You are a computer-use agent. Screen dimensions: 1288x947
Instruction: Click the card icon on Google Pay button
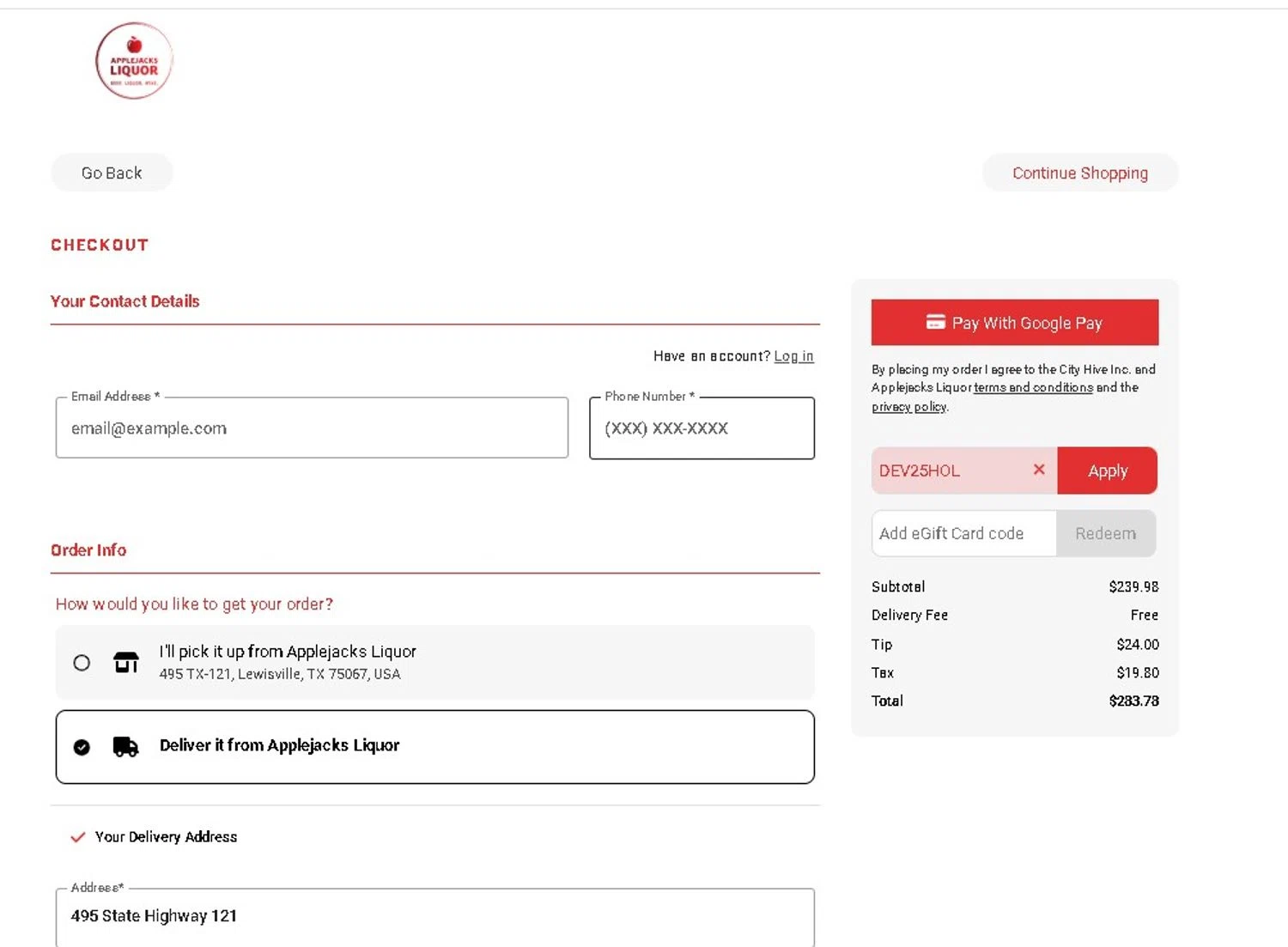point(936,322)
